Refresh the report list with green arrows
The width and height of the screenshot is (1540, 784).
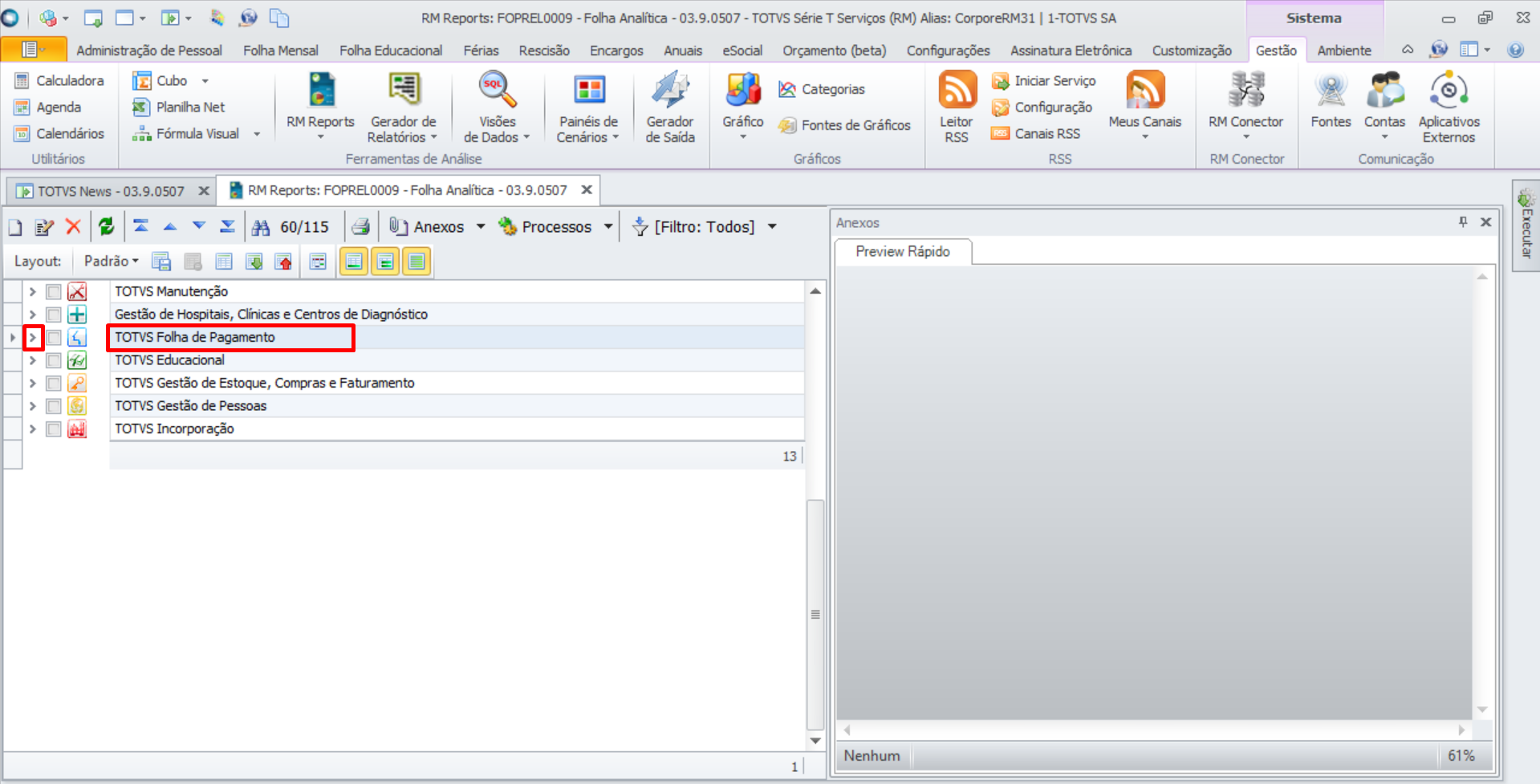[107, 227]
